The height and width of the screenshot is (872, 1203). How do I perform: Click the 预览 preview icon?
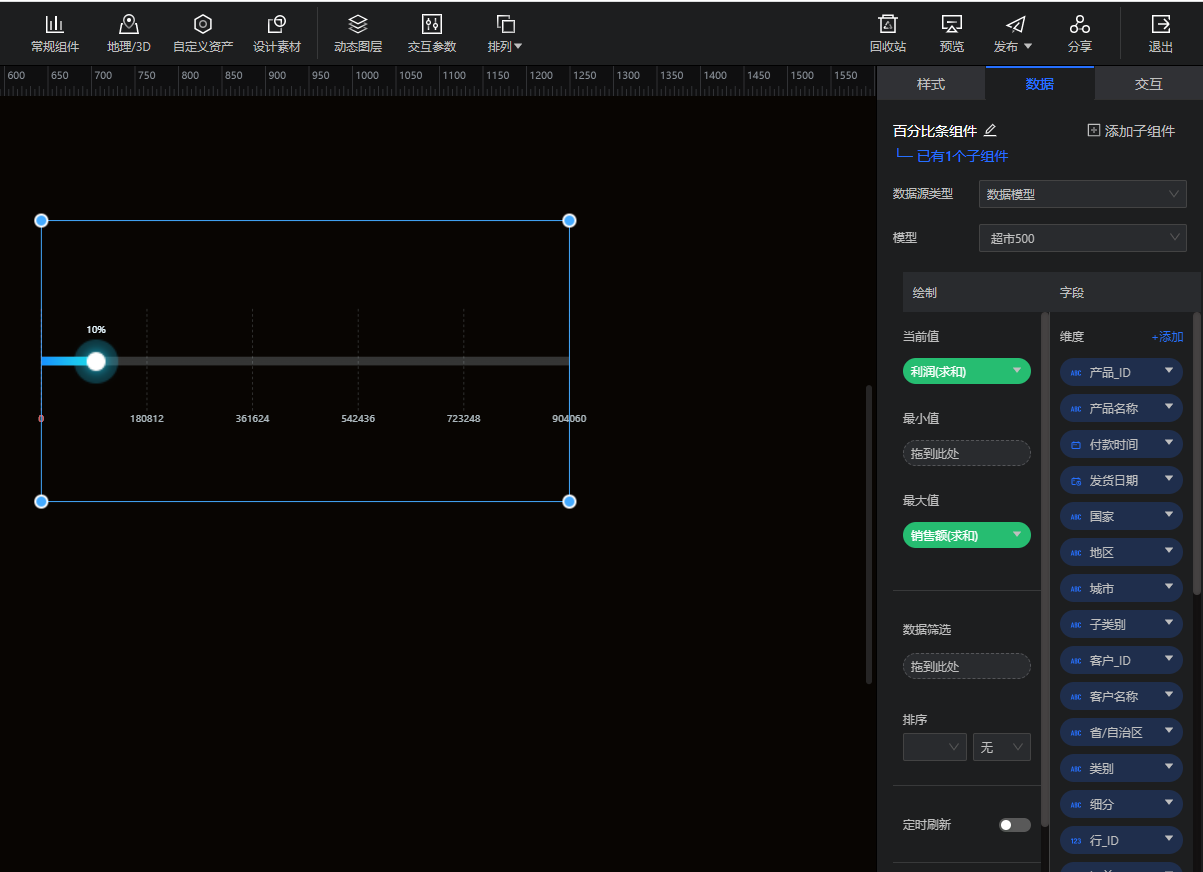pyautogui.click(x=952, y=24)
